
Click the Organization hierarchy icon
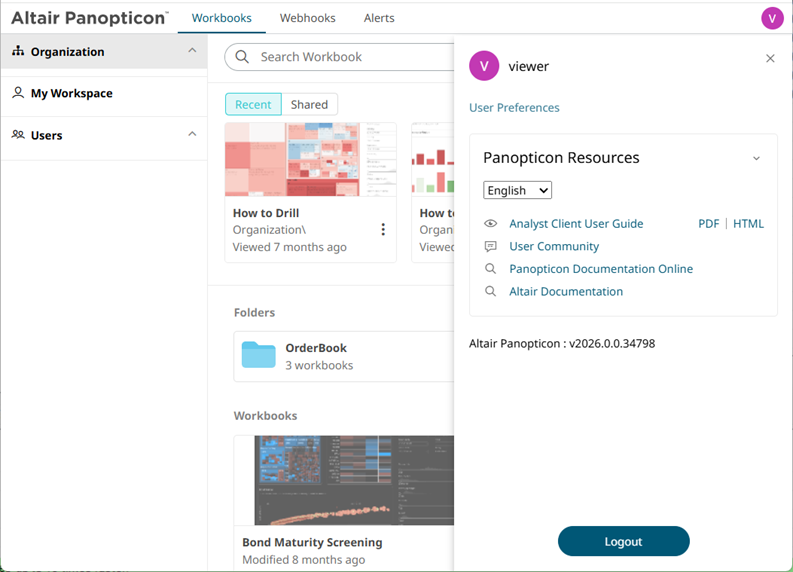point(18,52)
